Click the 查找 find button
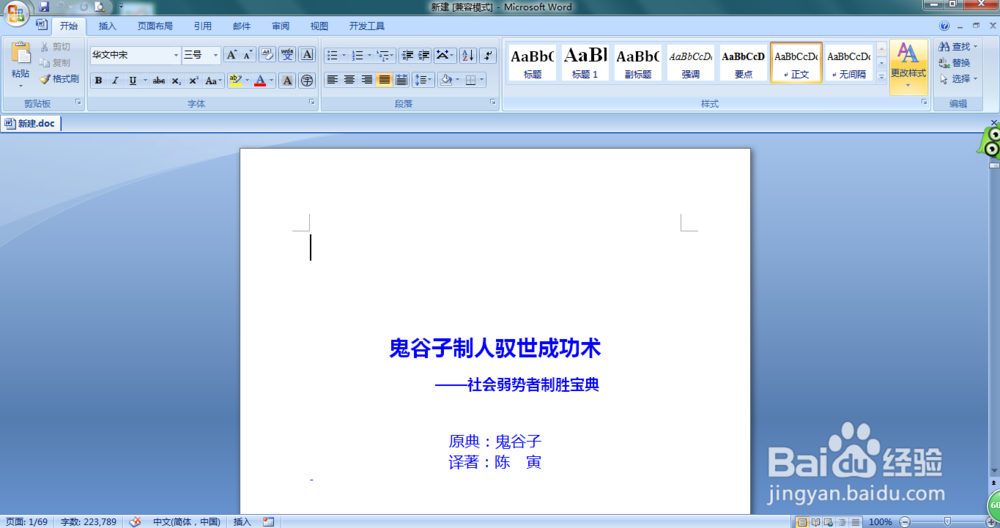Screen dimensions: 1000x528 click(958, 47)
